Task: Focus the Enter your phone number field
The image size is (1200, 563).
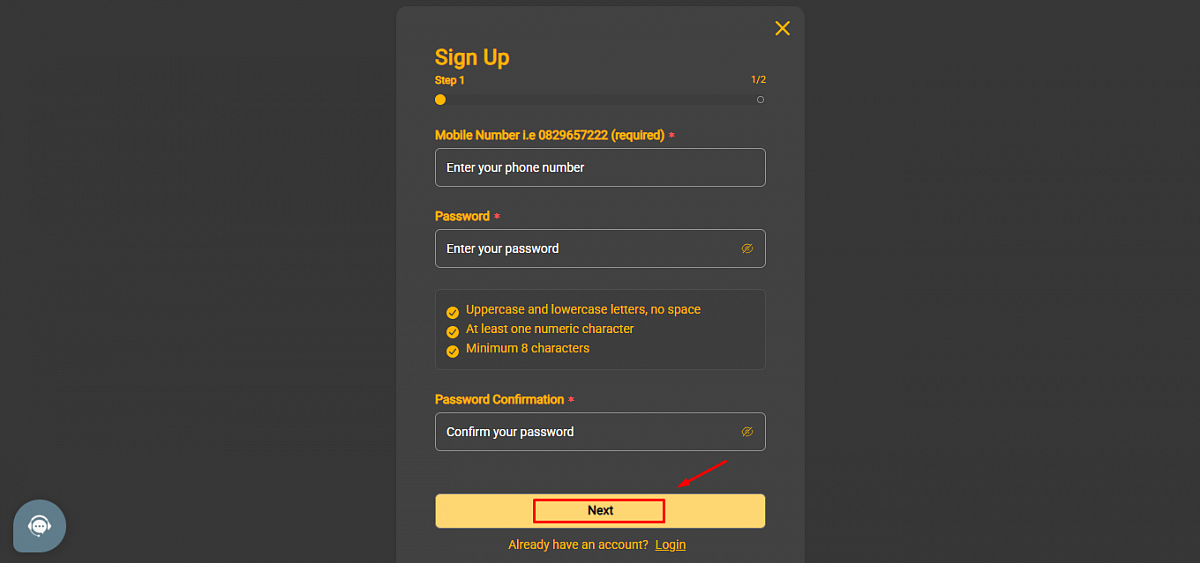Action: tap(600, 168)
